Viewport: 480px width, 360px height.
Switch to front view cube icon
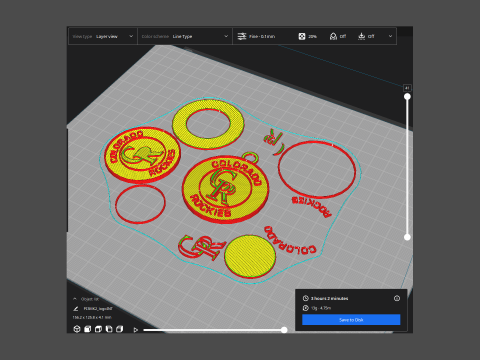coord(88,329)
